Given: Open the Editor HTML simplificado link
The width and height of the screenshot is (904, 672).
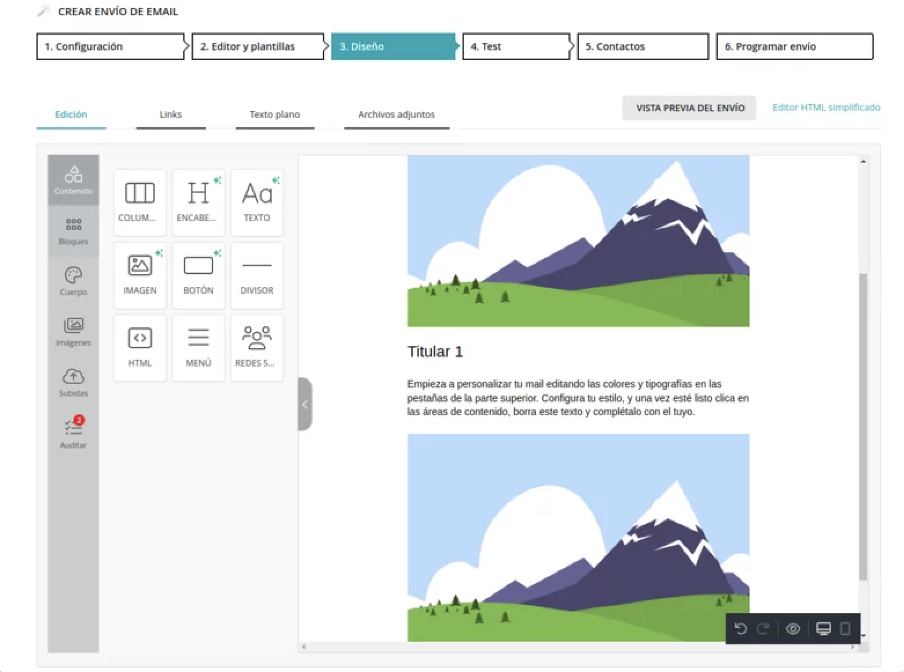Looking at the screenshot, I should (826, 107).
